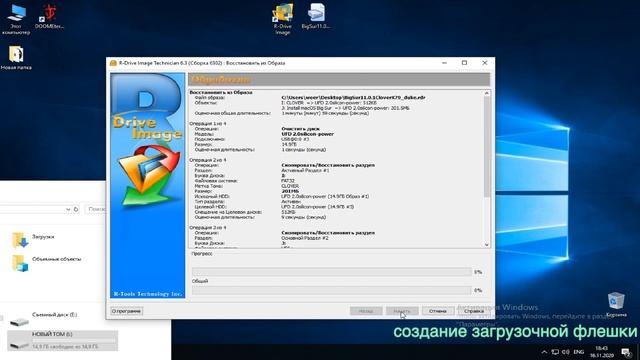Click the Назад button
The image size is (640, 360).
coord(366,311)
